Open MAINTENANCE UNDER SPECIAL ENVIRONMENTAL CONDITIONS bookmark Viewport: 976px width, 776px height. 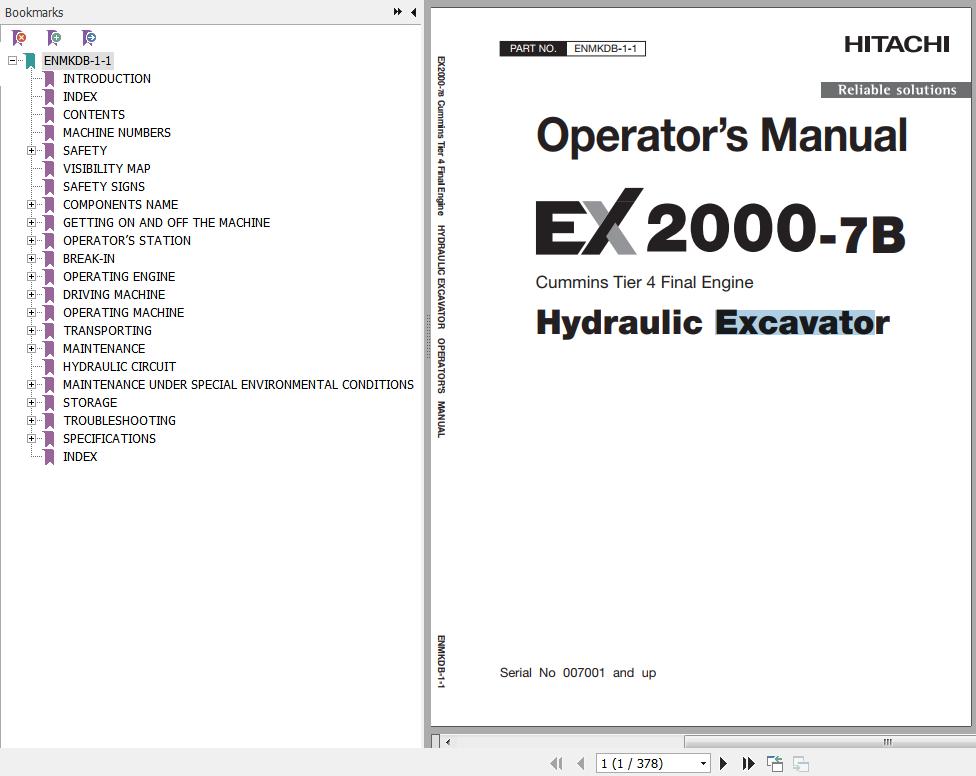pyautogui.click(x=238, y=385)
